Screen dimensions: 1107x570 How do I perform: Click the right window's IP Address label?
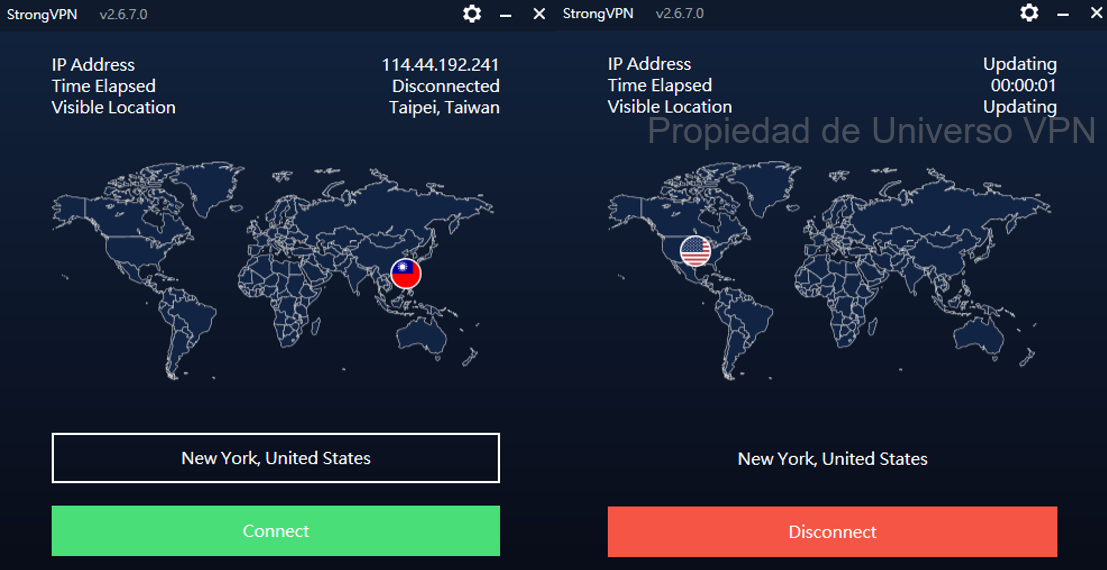(x=650, y=64)
